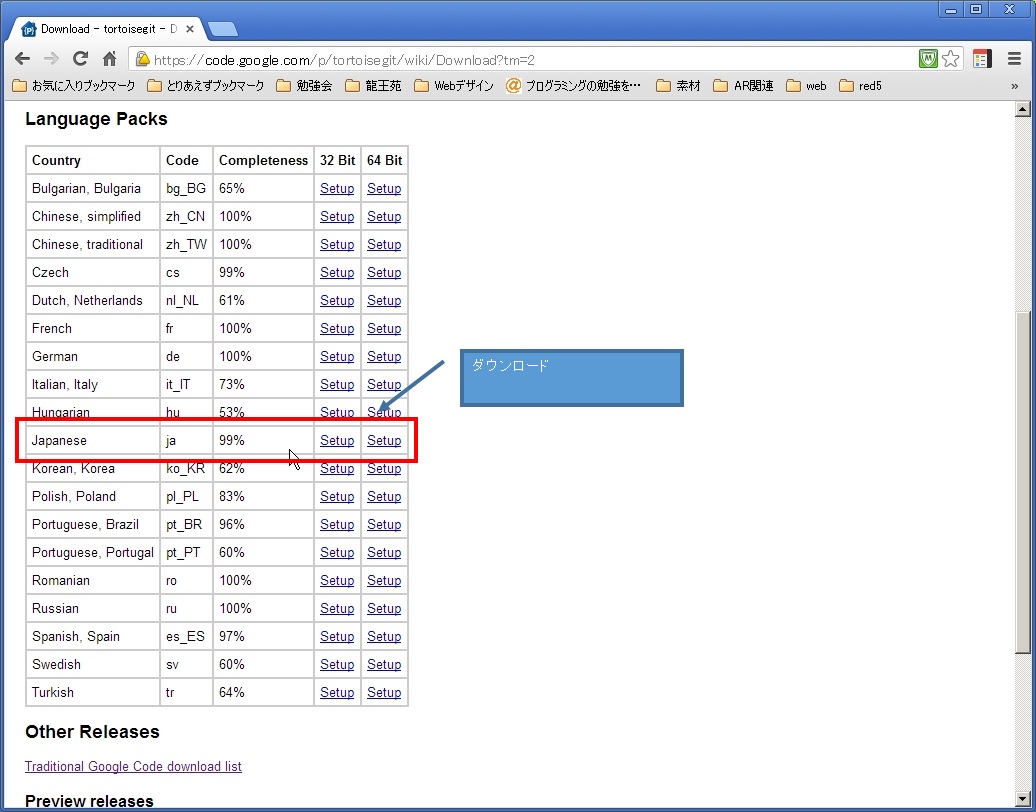Screen dimensions: 1036x812
Task: Open the new tab button
Action: [x=223, y=29]
